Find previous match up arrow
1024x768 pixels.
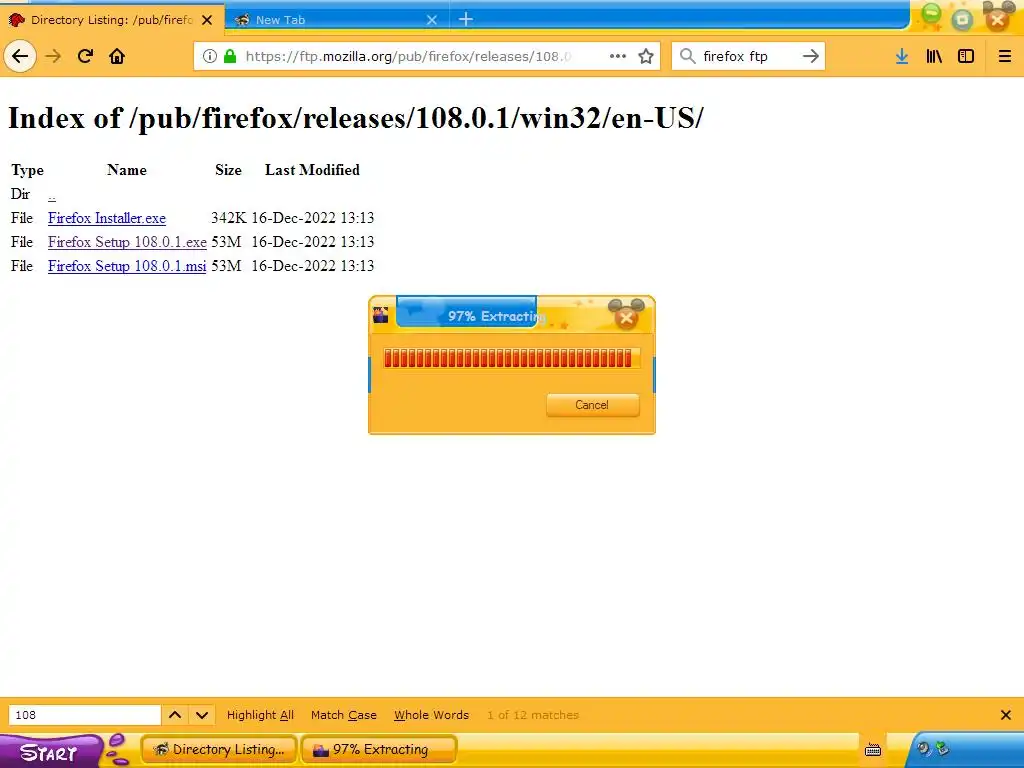(175, 715)
